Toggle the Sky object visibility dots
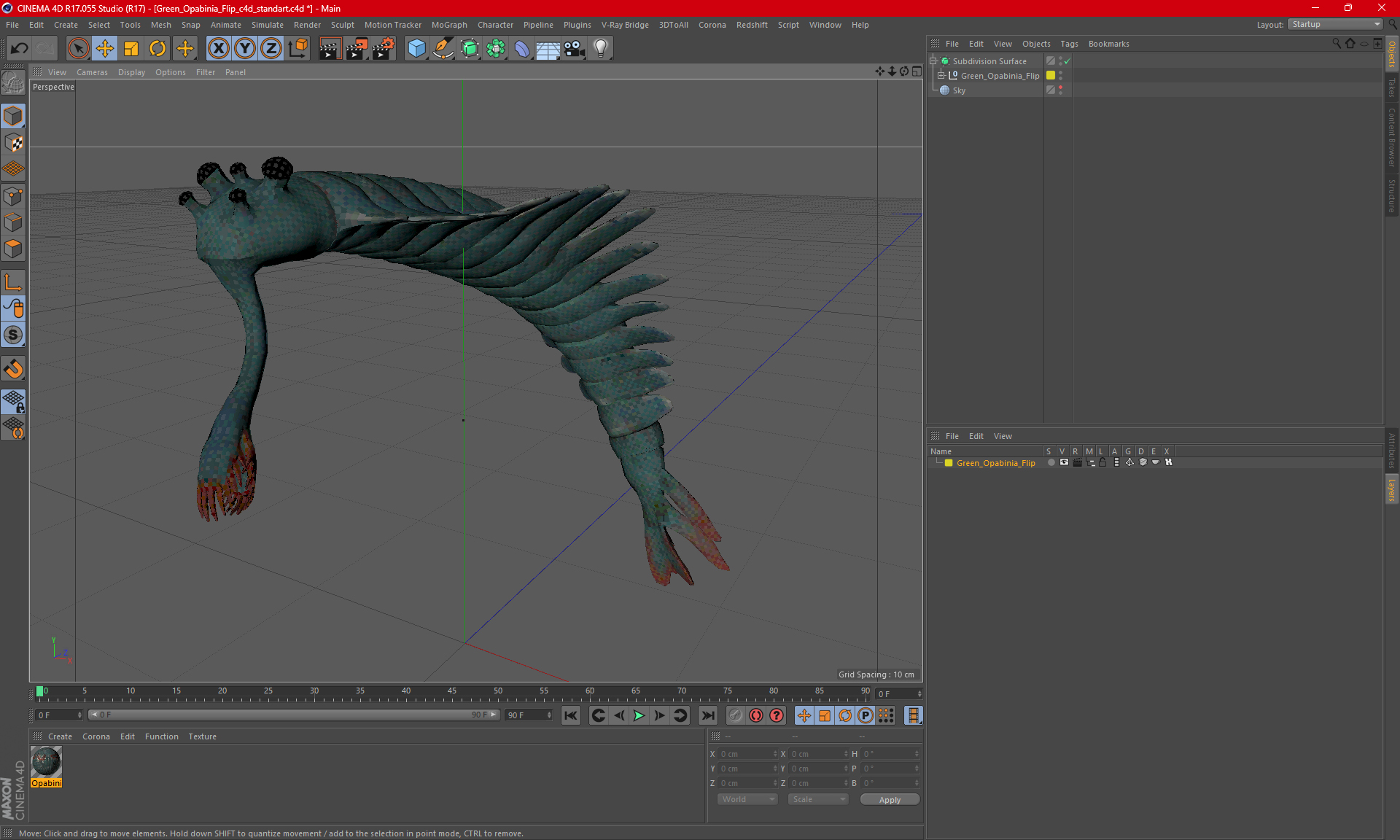1400x840 pixels. [x=1061, y=90]
